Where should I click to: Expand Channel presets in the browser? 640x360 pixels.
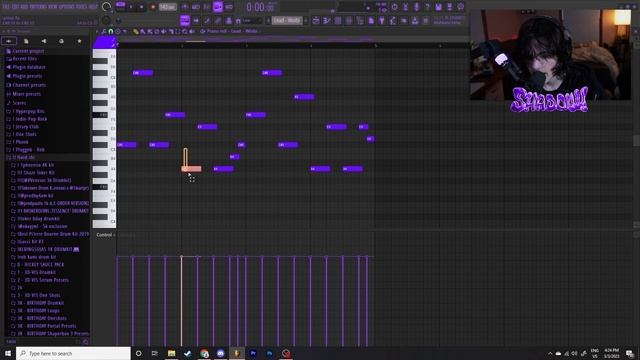pos(29,85)
